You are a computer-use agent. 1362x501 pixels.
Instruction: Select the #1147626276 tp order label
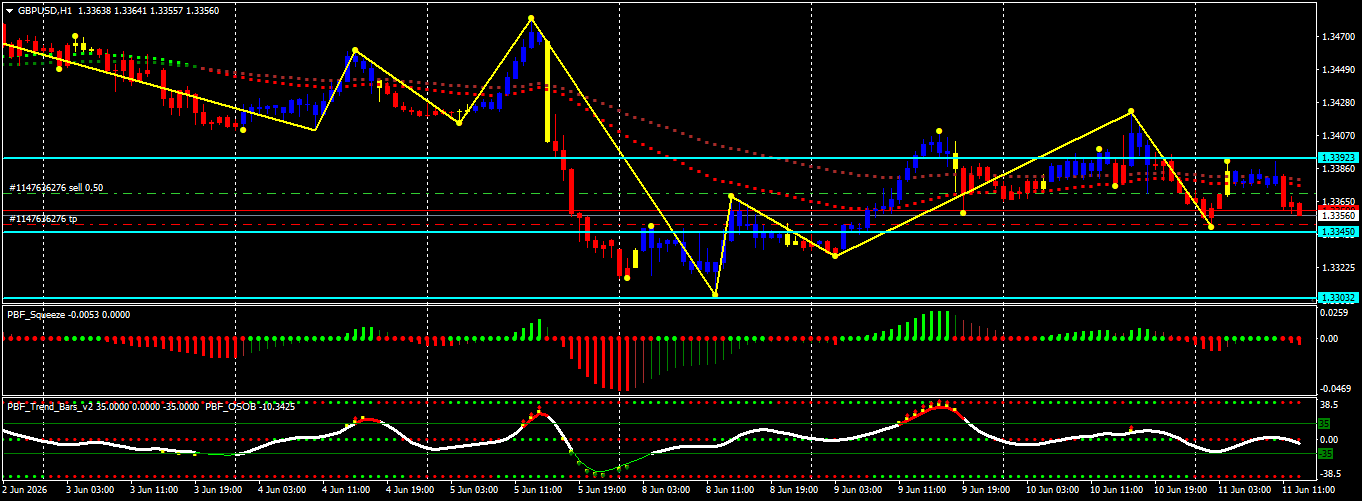(x=43, y=218)
